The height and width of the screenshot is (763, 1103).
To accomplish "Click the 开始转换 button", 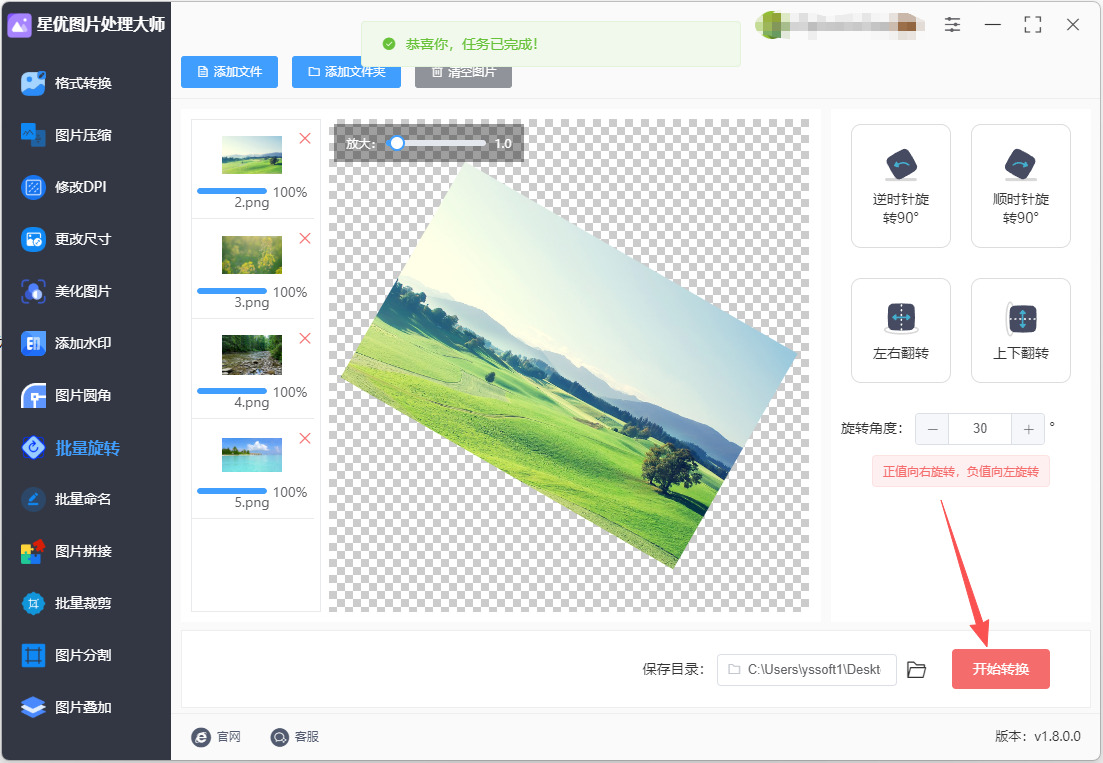I will tap(1000, 669).
